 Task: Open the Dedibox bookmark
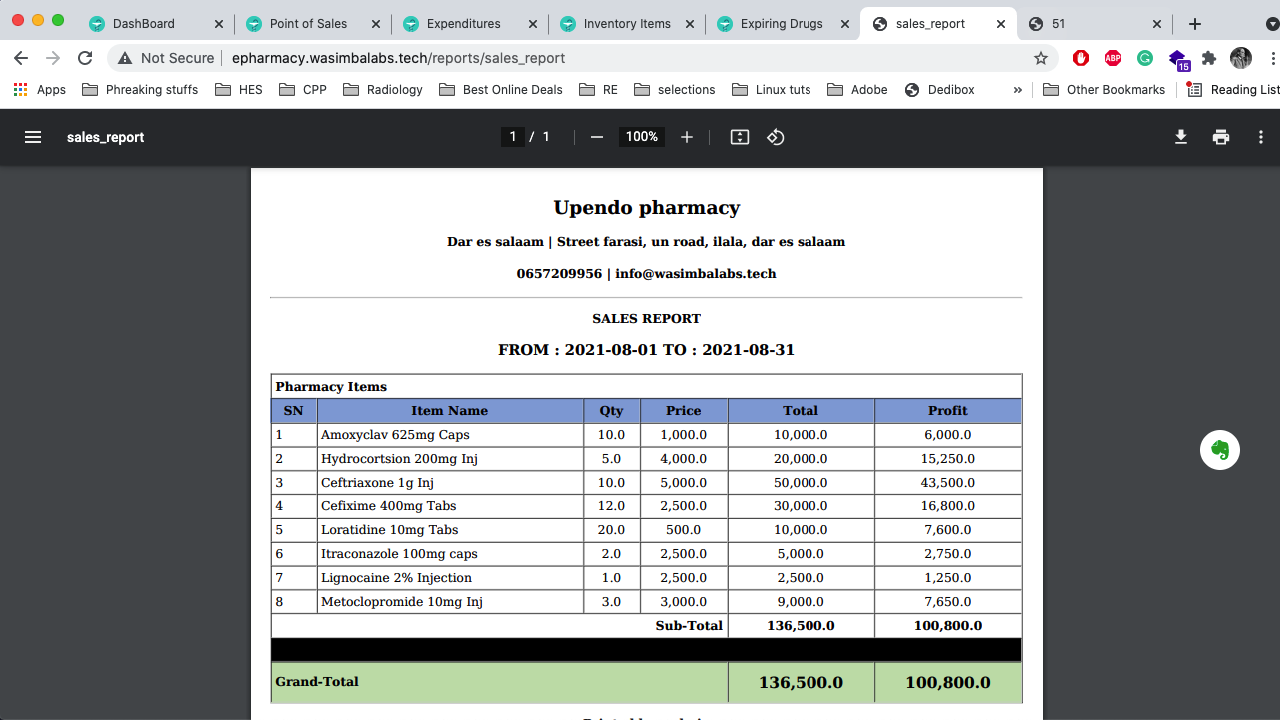tap(939, 90)
